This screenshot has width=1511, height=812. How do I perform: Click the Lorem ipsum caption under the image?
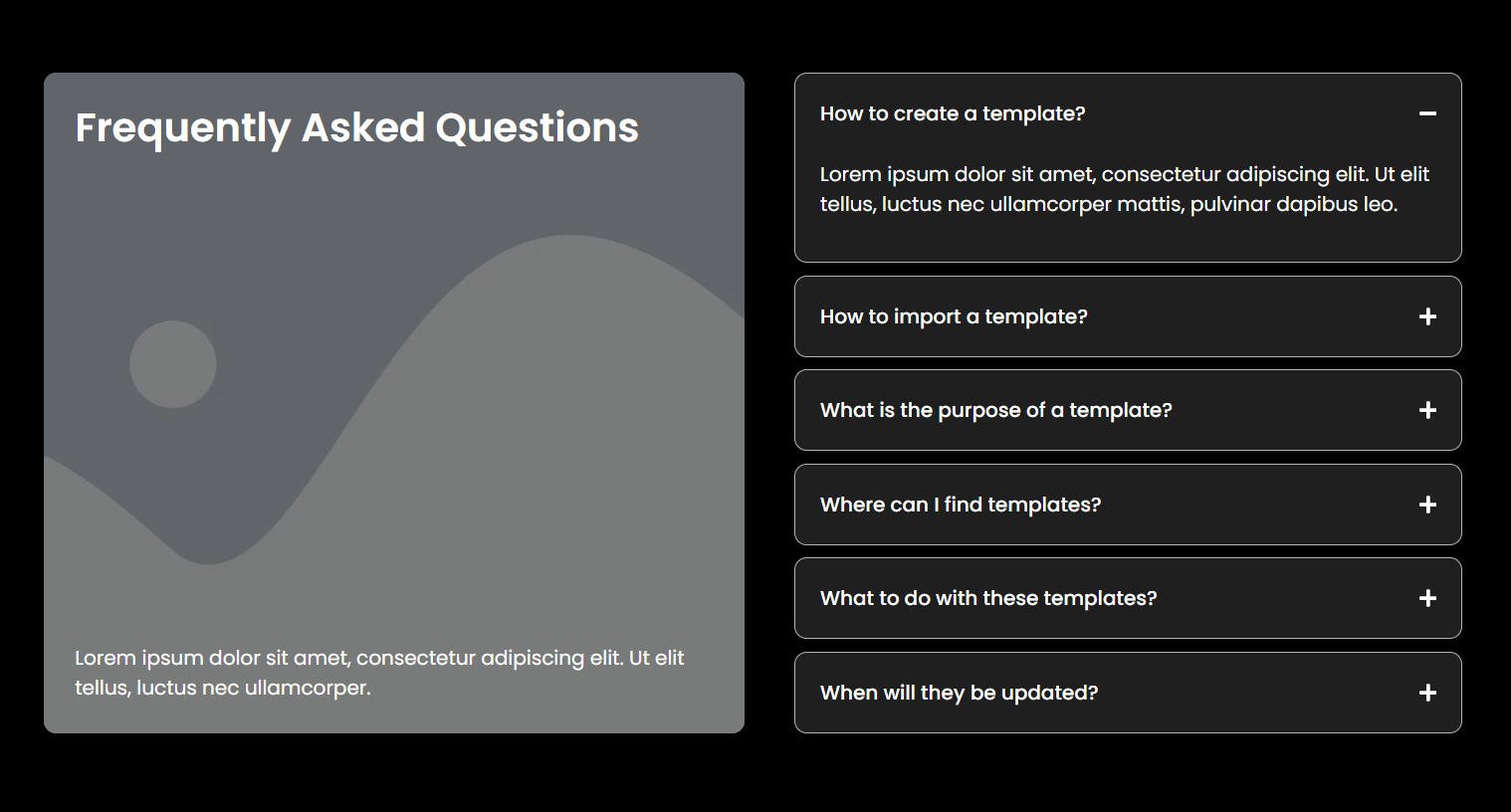[379, 673]
